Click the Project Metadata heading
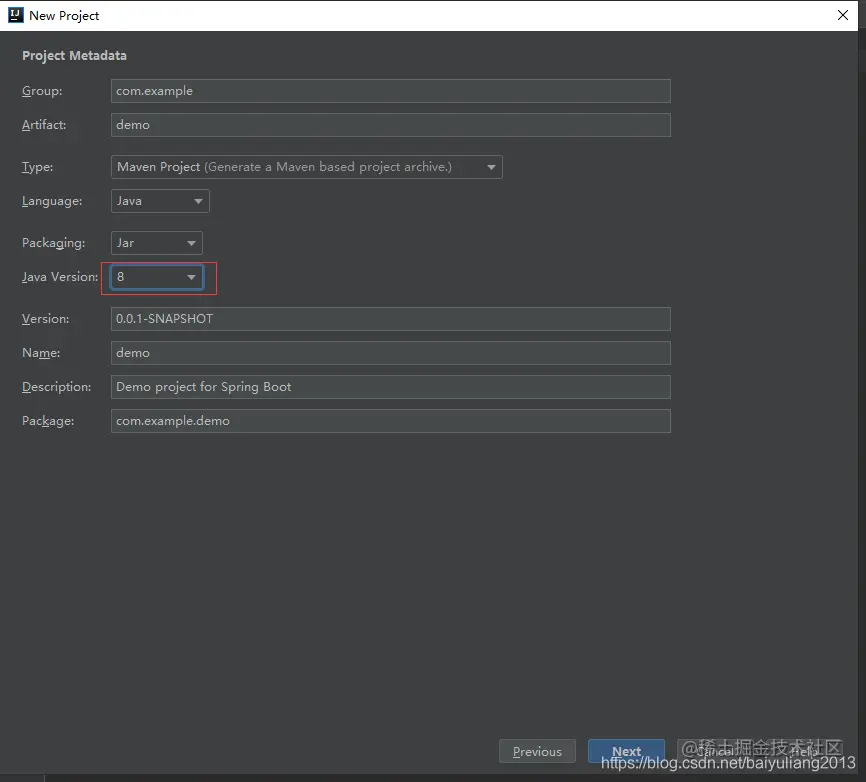 click(x=74, y=56)
